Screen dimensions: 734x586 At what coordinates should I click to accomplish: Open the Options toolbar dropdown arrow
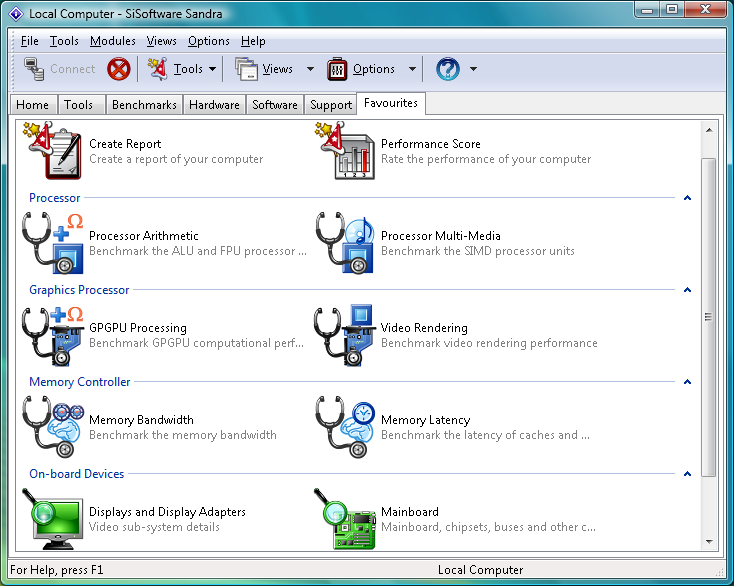click(412, 69)
